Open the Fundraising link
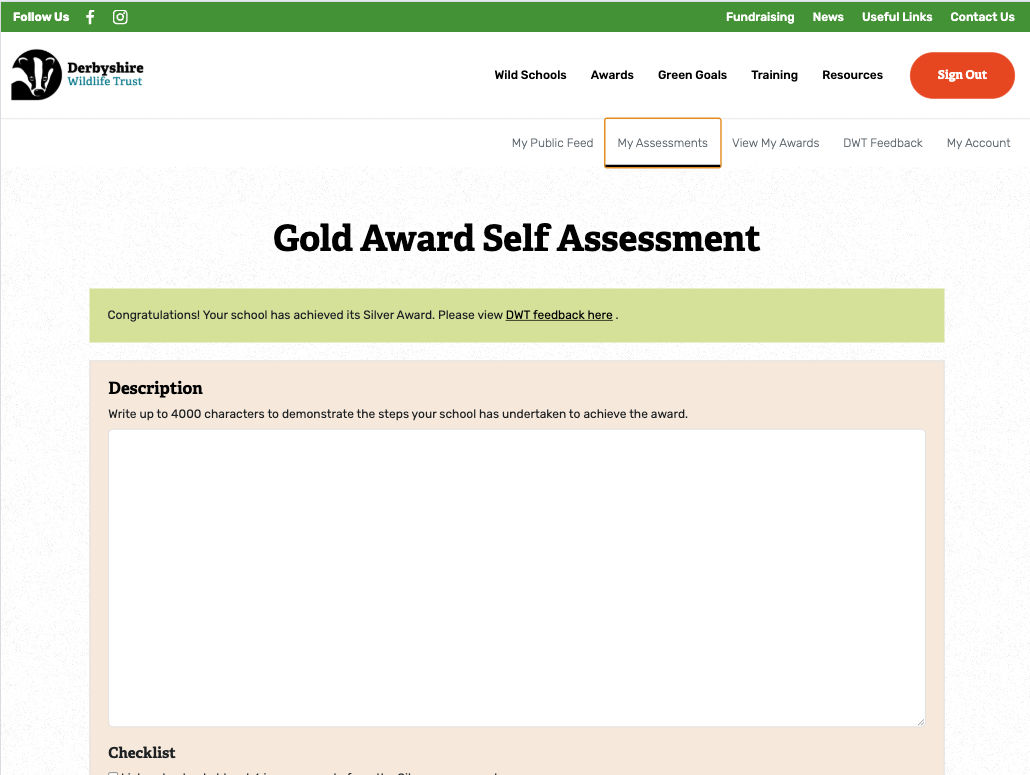The height and width of the screenshot is (775, 1030). [760, 17]
